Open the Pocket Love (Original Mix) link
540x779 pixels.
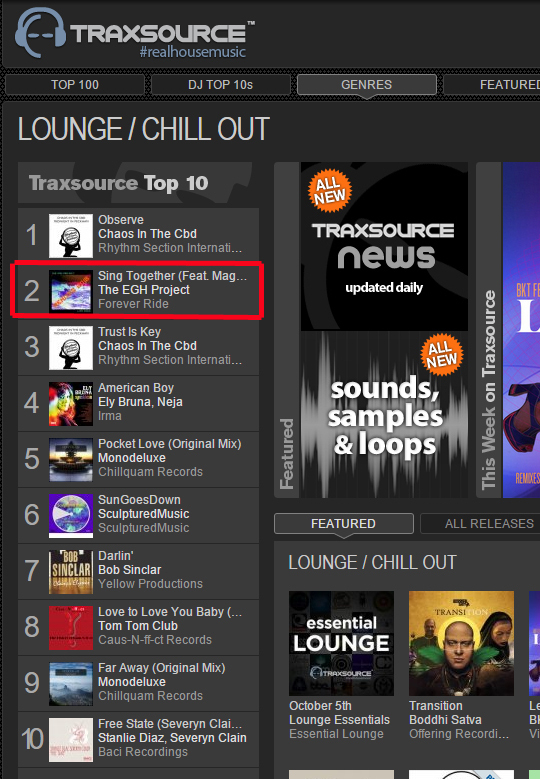[x=169, y=444]
